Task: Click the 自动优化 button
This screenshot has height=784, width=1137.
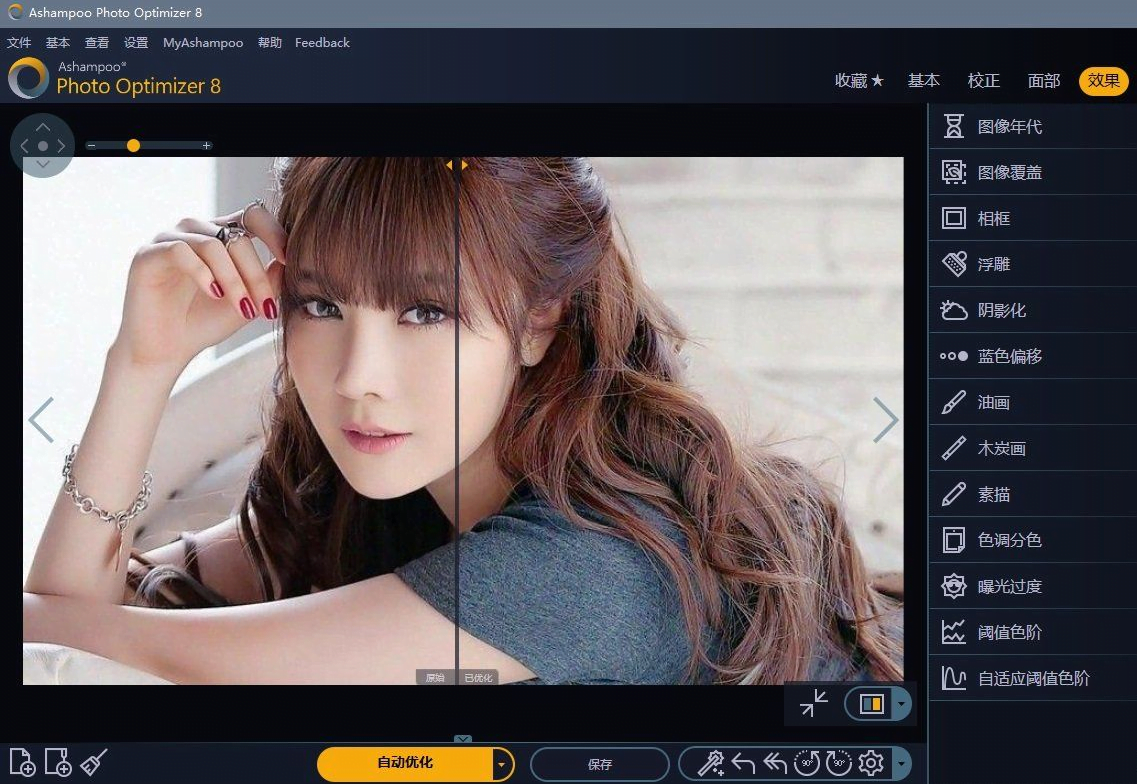Action: point(405,764)
